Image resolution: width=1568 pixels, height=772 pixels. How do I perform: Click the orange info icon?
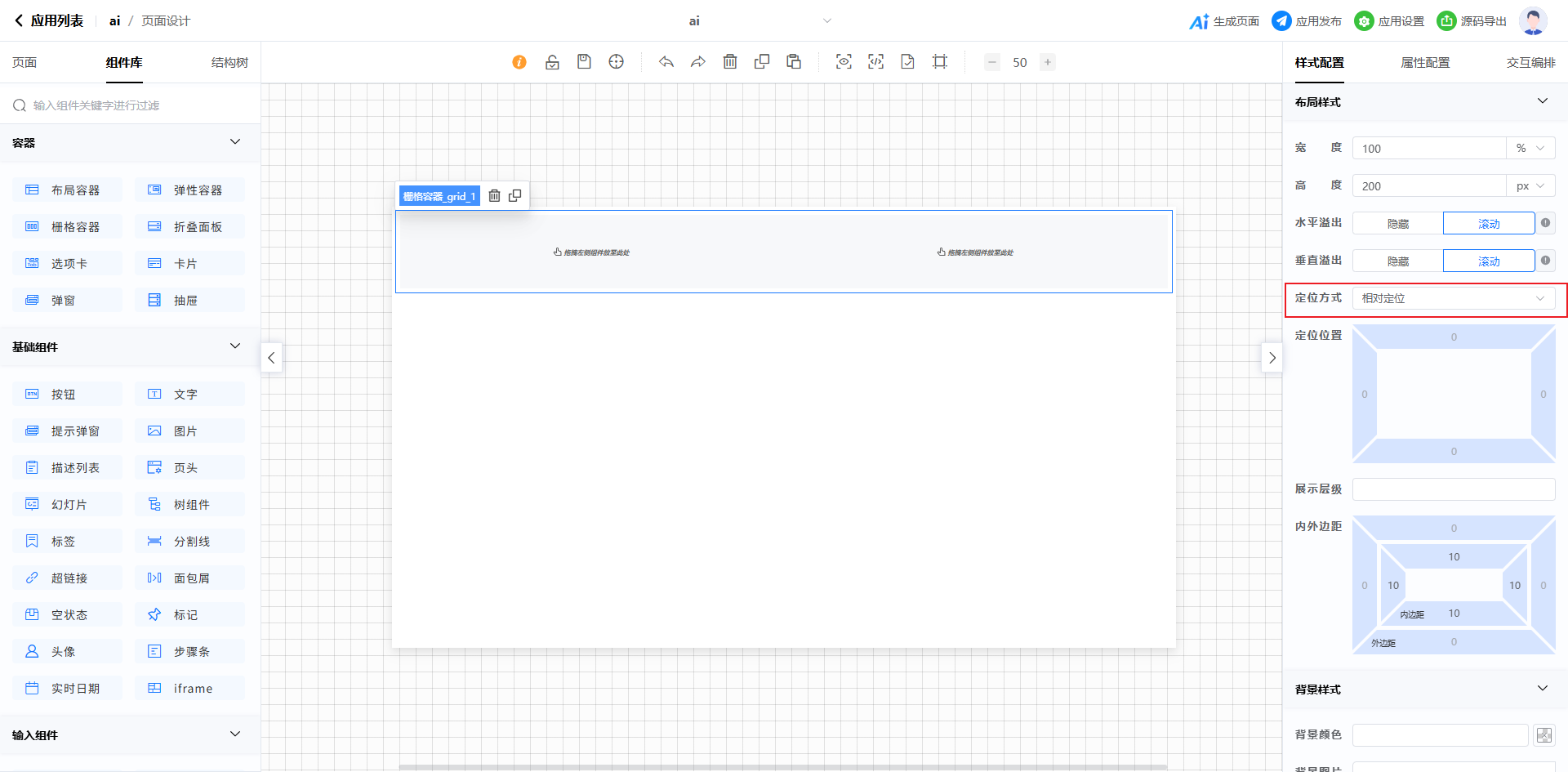click(x=519, y=62)
